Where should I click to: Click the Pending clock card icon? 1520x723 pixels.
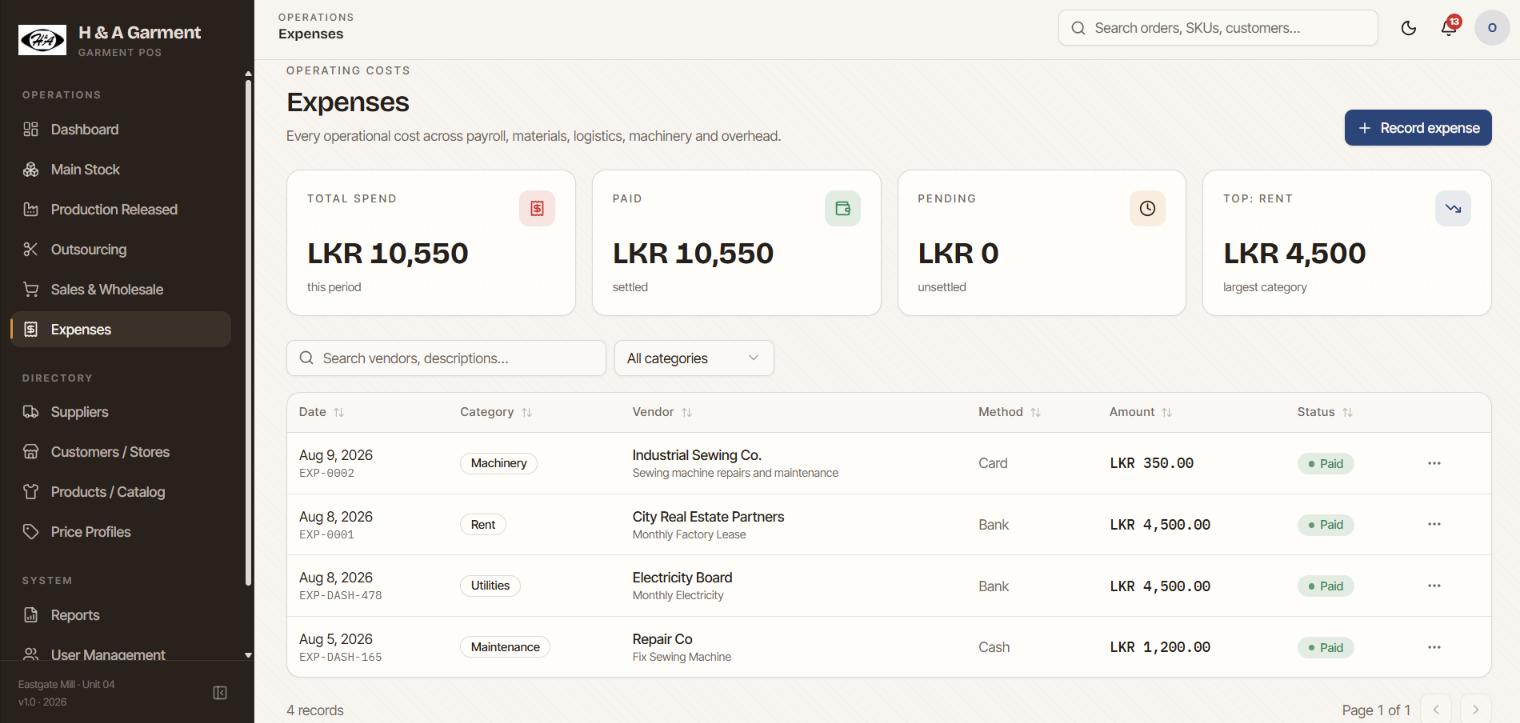coord(1147,208)
